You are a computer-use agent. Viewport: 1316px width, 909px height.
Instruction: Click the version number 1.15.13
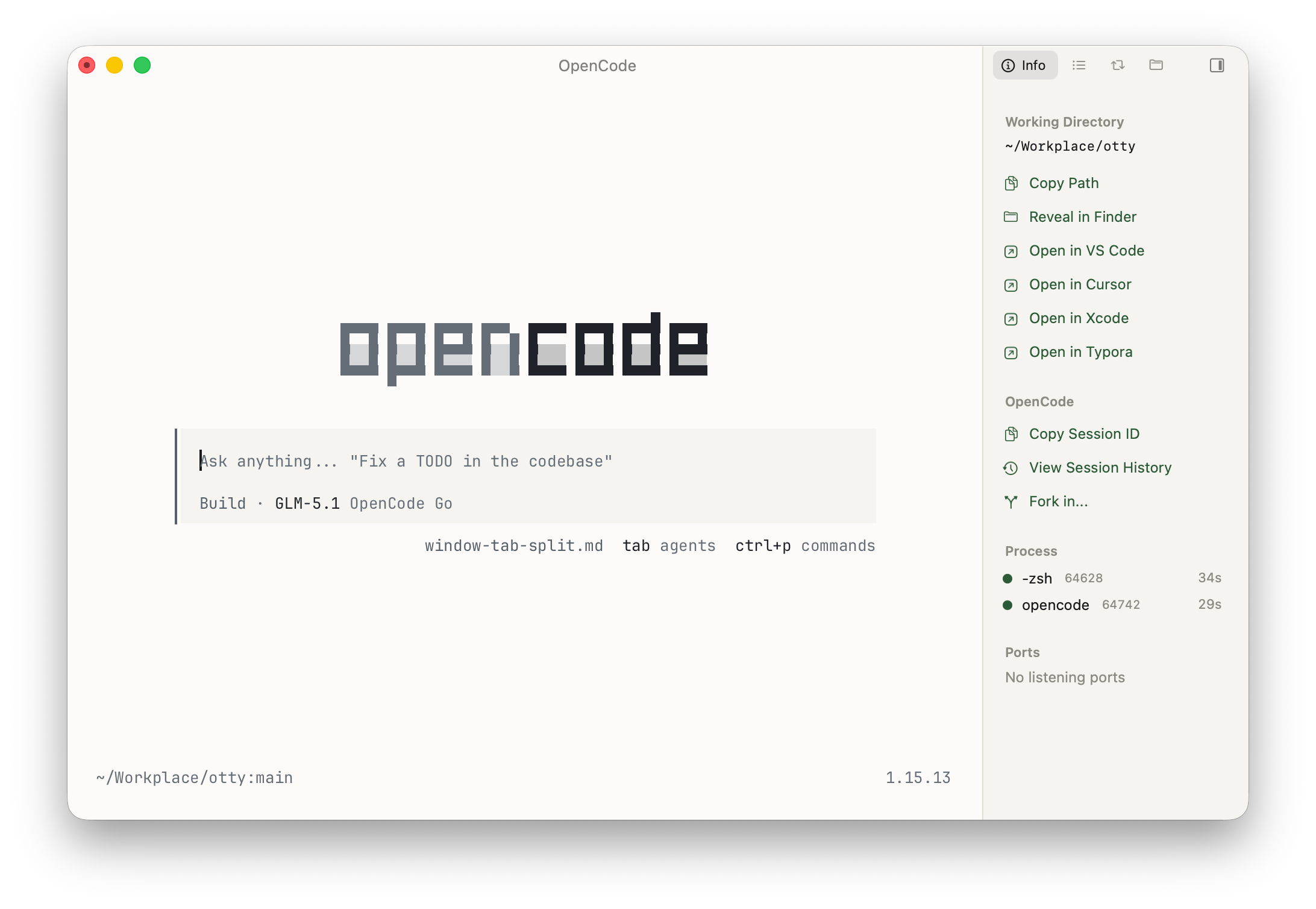pos(918,778)
